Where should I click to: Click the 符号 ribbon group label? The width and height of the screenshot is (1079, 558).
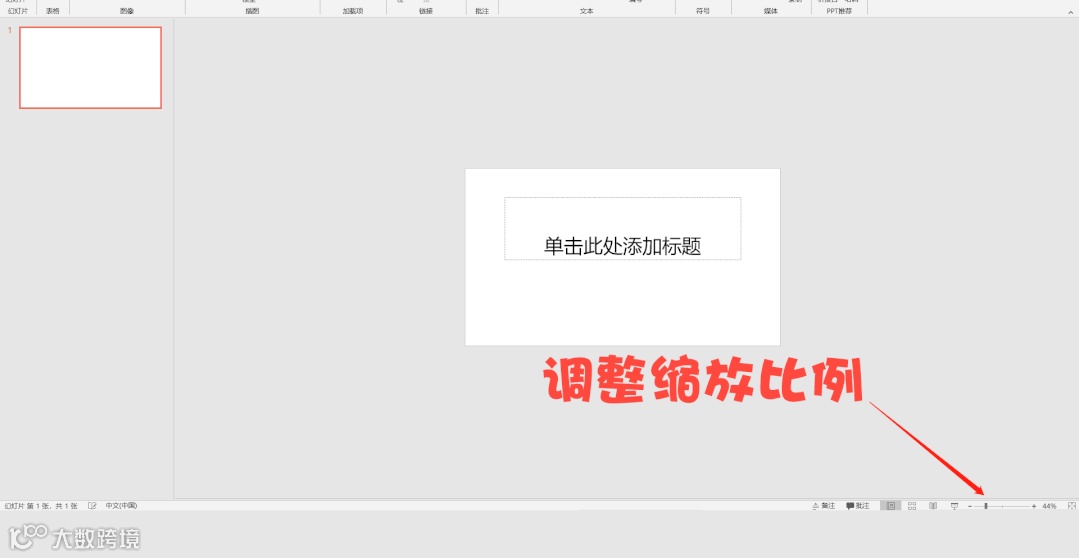click(703, 11)
